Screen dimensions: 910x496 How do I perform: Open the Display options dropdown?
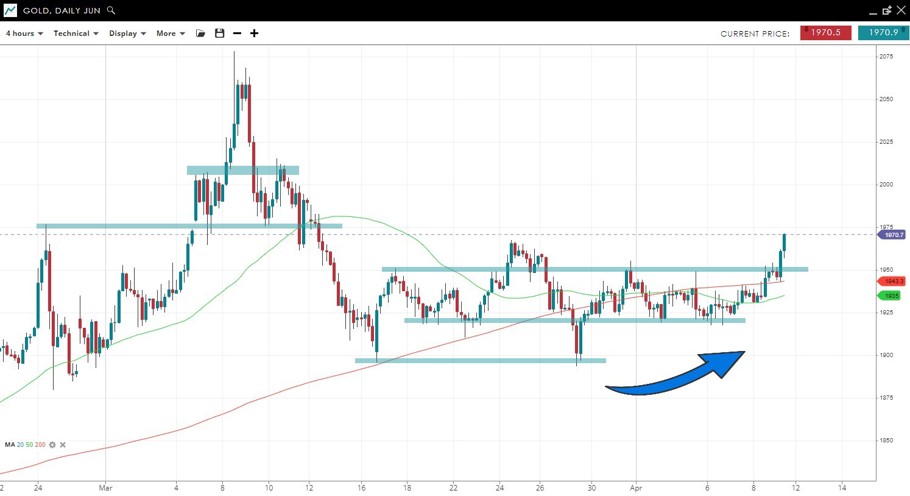click(127, 33)
